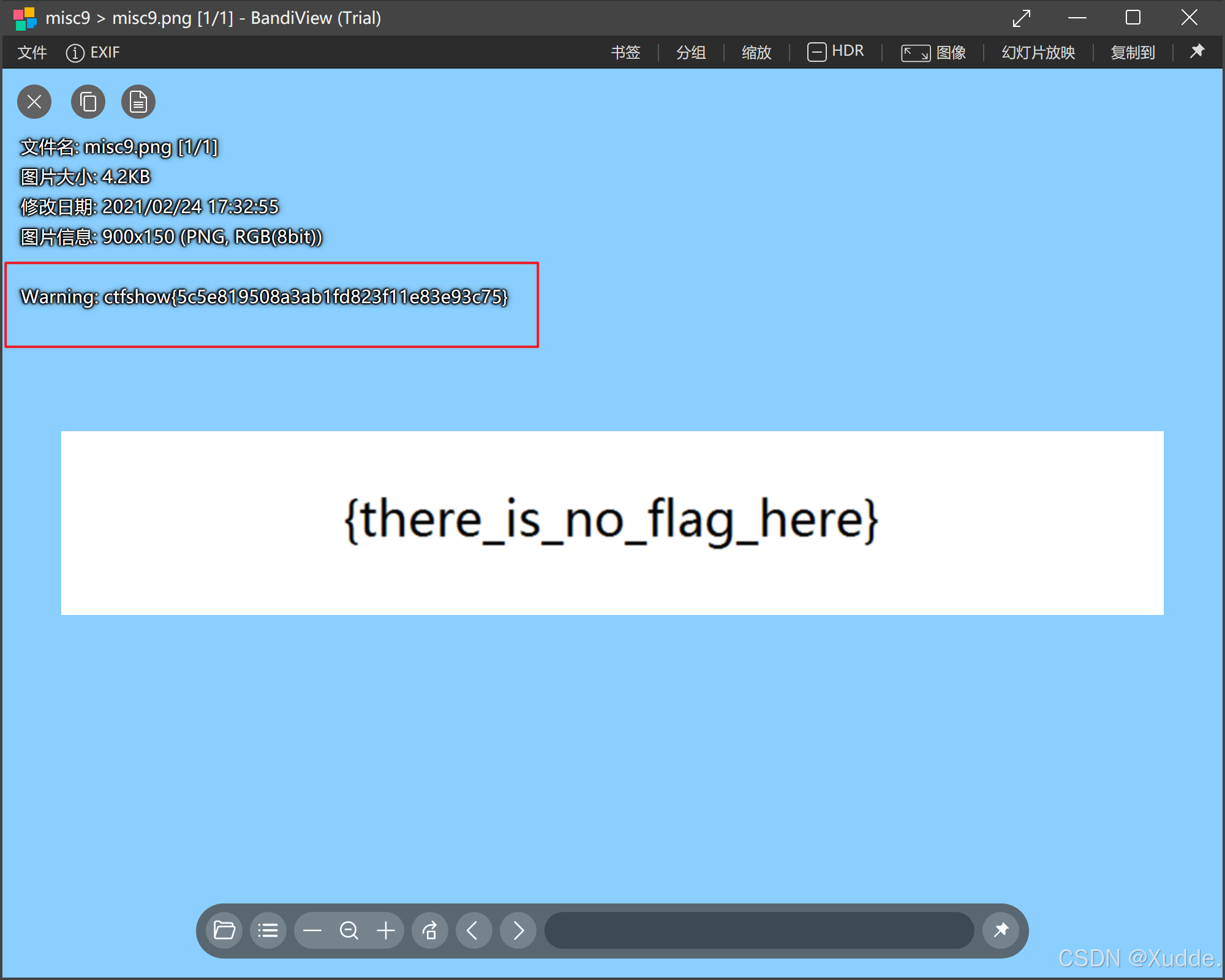Toggle the HDR option
Screen dimensions: 1225x980
835,52
